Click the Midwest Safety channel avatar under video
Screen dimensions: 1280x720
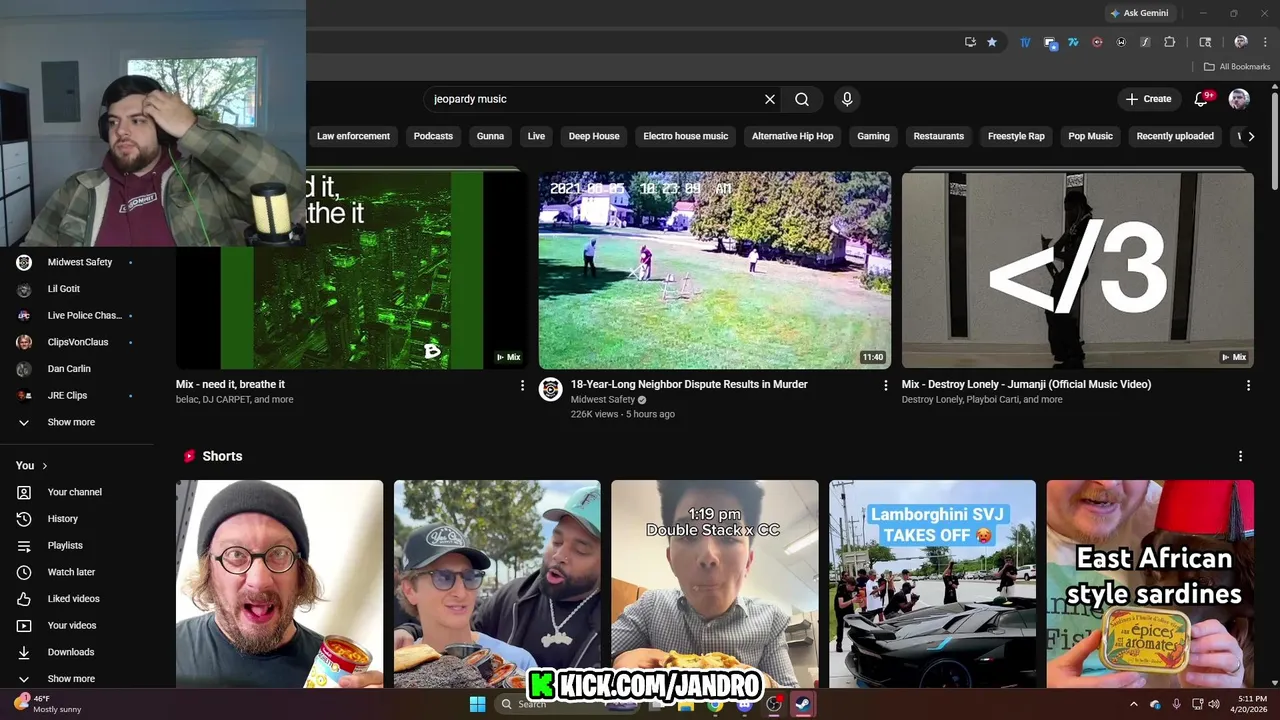point(551,389)
